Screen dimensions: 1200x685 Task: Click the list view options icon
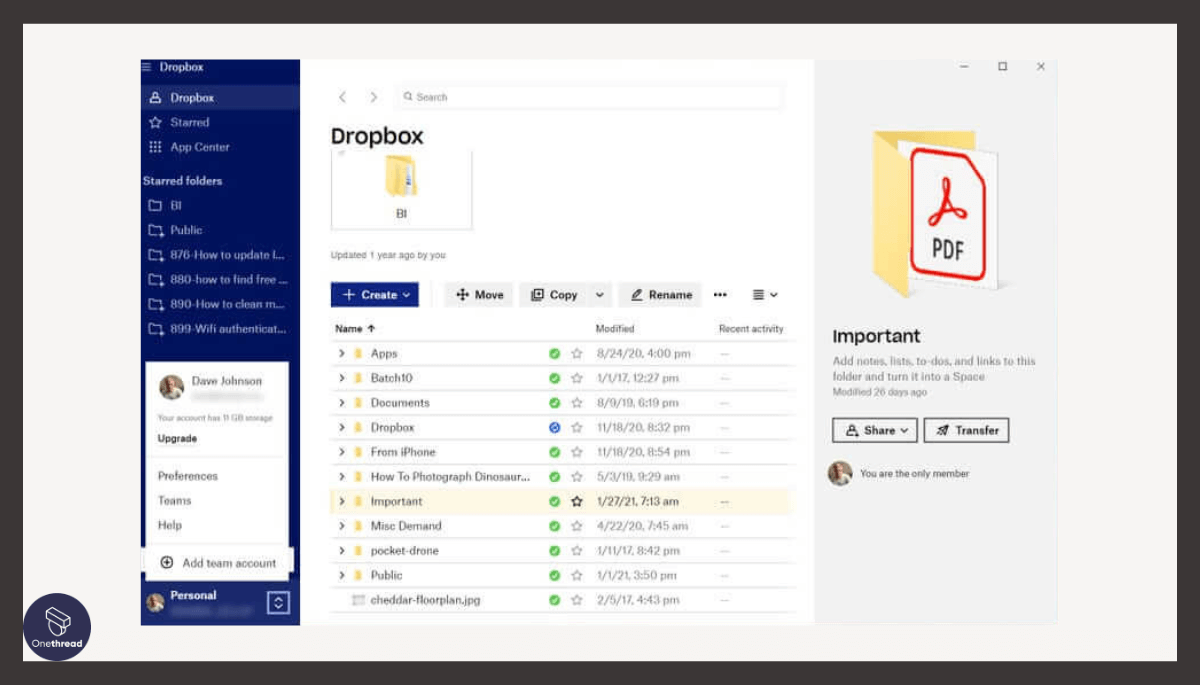coord(764,294)
